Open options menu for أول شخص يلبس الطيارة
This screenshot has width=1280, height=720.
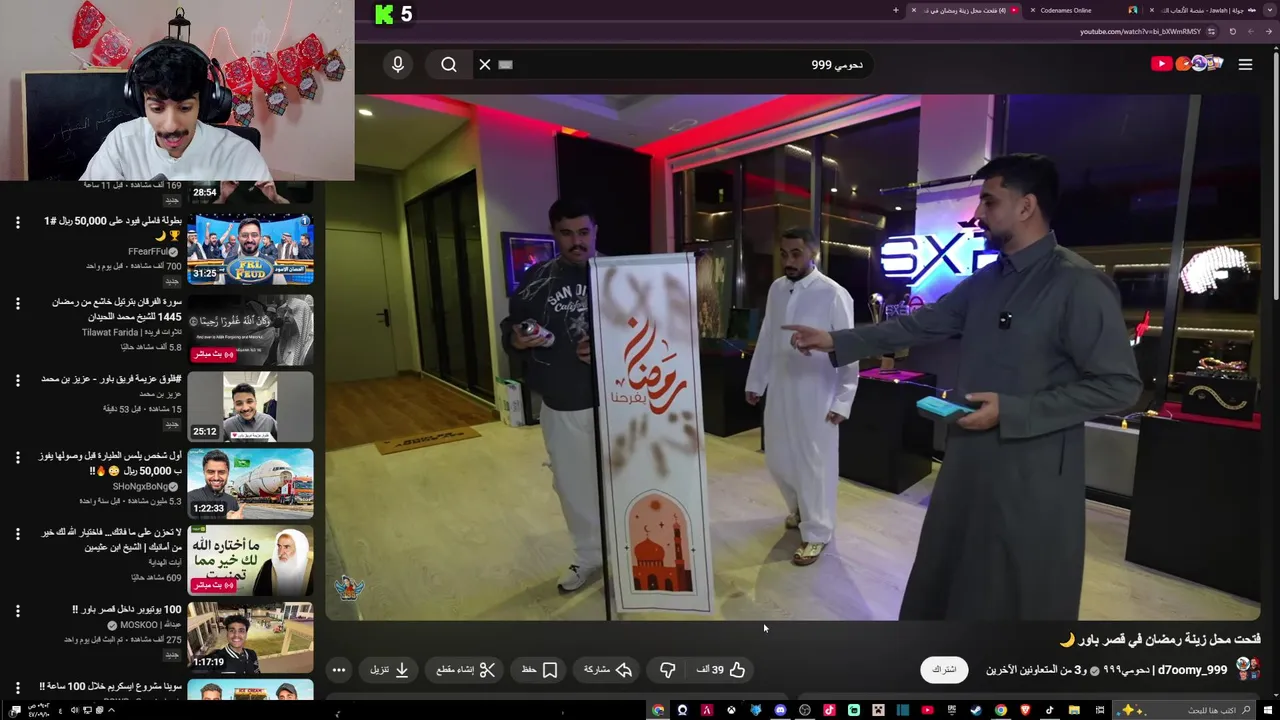(17, 457)
